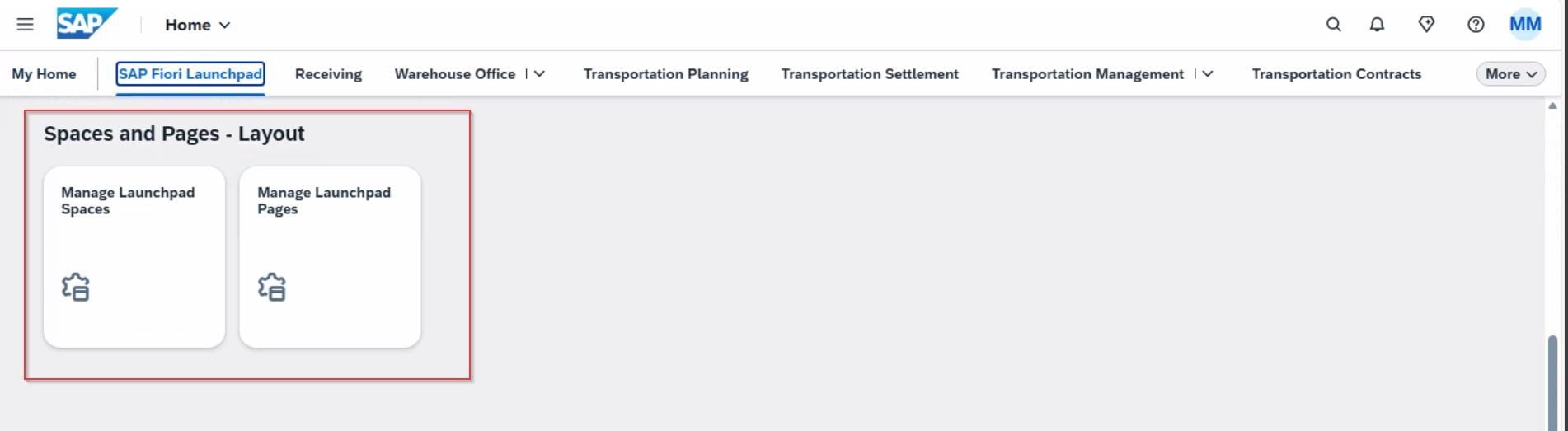Open the More tabs overflow menu
Image resolution: width=1568 pixels, height=431 pixels.
(x=1510, y=74)
